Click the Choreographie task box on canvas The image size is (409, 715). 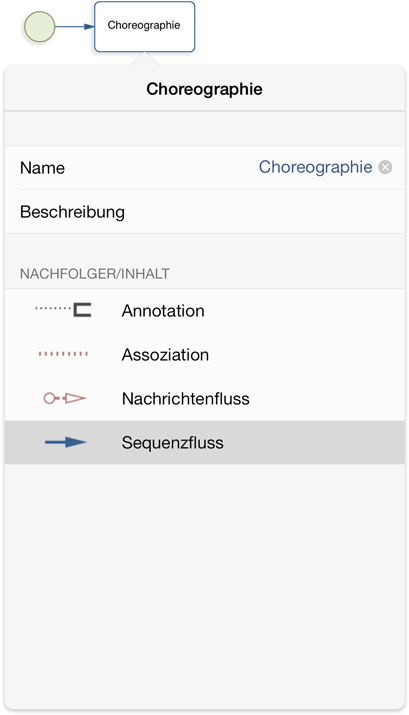coord(145,27)
